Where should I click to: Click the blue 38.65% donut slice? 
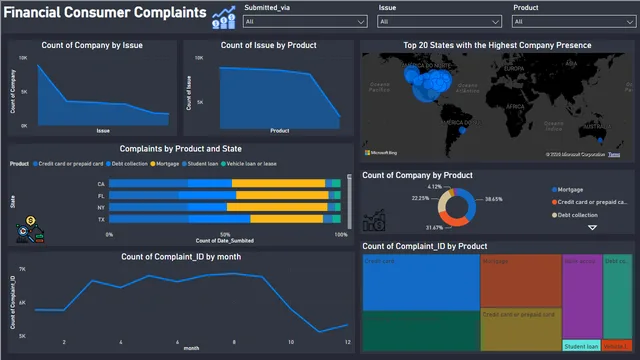pyautogui.click(x=470, y=205)
